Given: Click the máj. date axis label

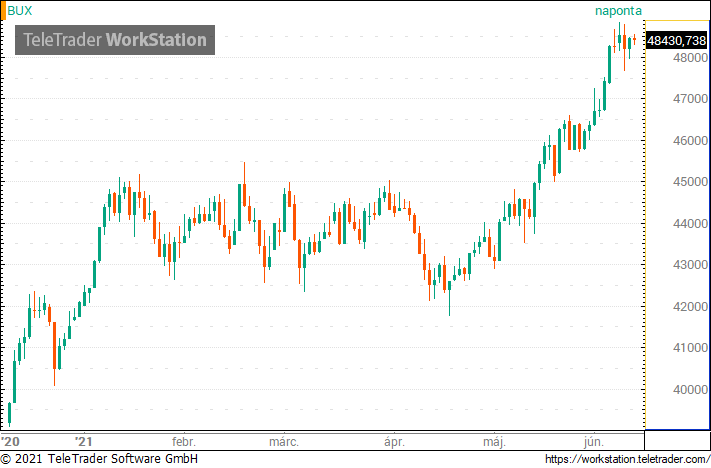Looking at the screenshot, I should pyautogui.click(x=494, y=442).
